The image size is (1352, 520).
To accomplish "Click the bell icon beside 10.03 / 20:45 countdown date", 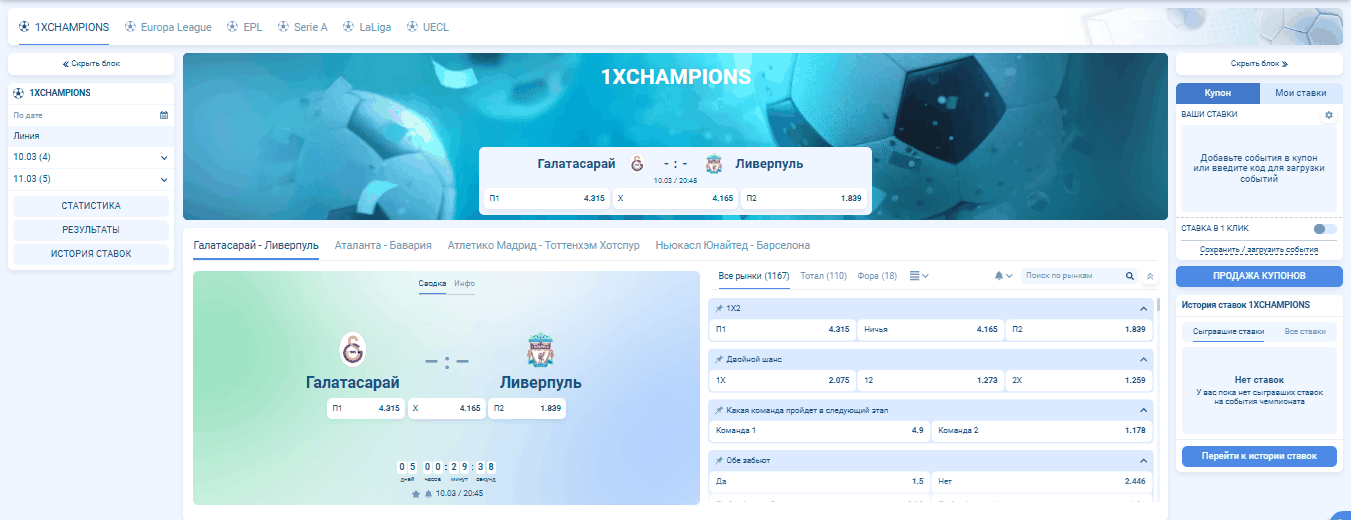I will [429, 494].
